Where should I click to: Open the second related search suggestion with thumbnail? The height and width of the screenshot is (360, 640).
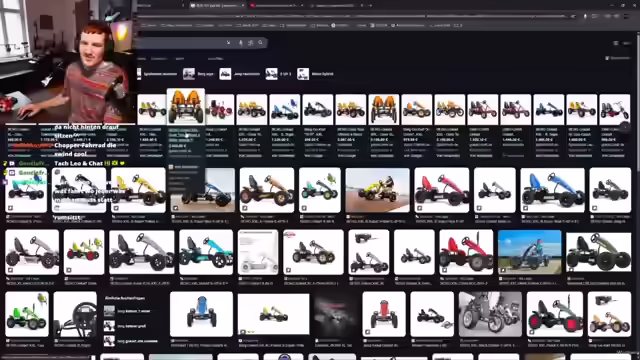128,326
